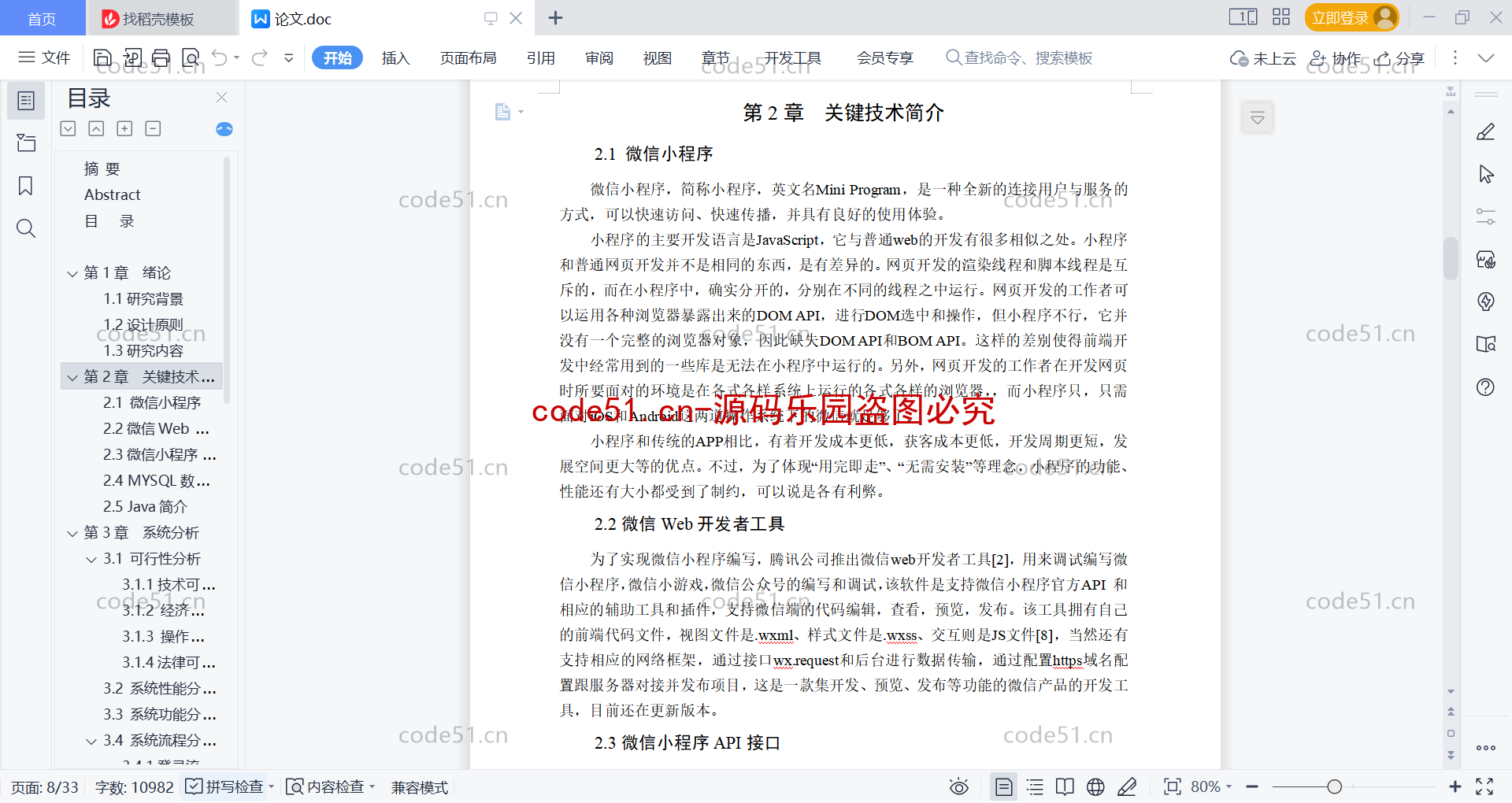Switch to the 引用 ribbon tab
Viewport: 1512px width, 803px height.
pyautogui.click(x=541, y=57)
